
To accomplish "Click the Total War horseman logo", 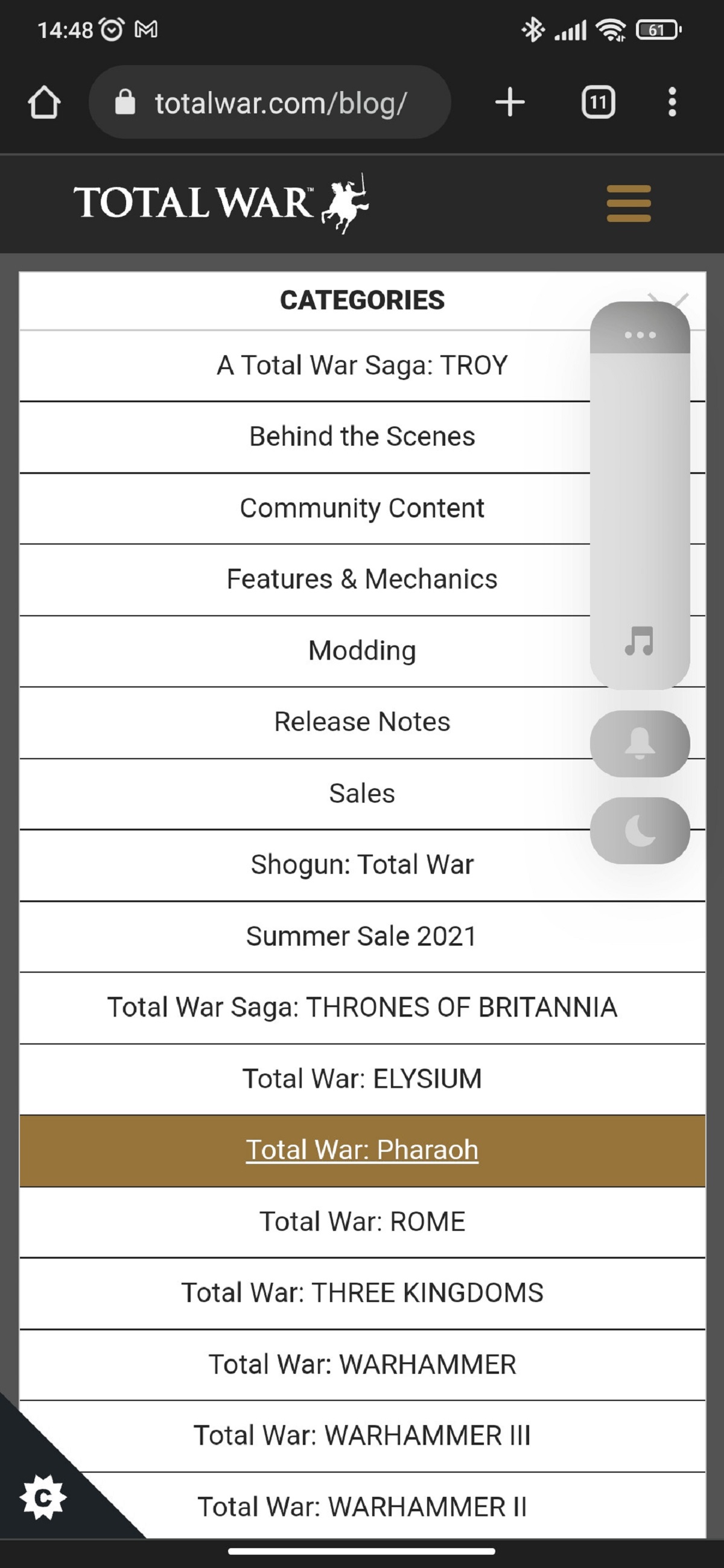I will click(x=220, y=203).
